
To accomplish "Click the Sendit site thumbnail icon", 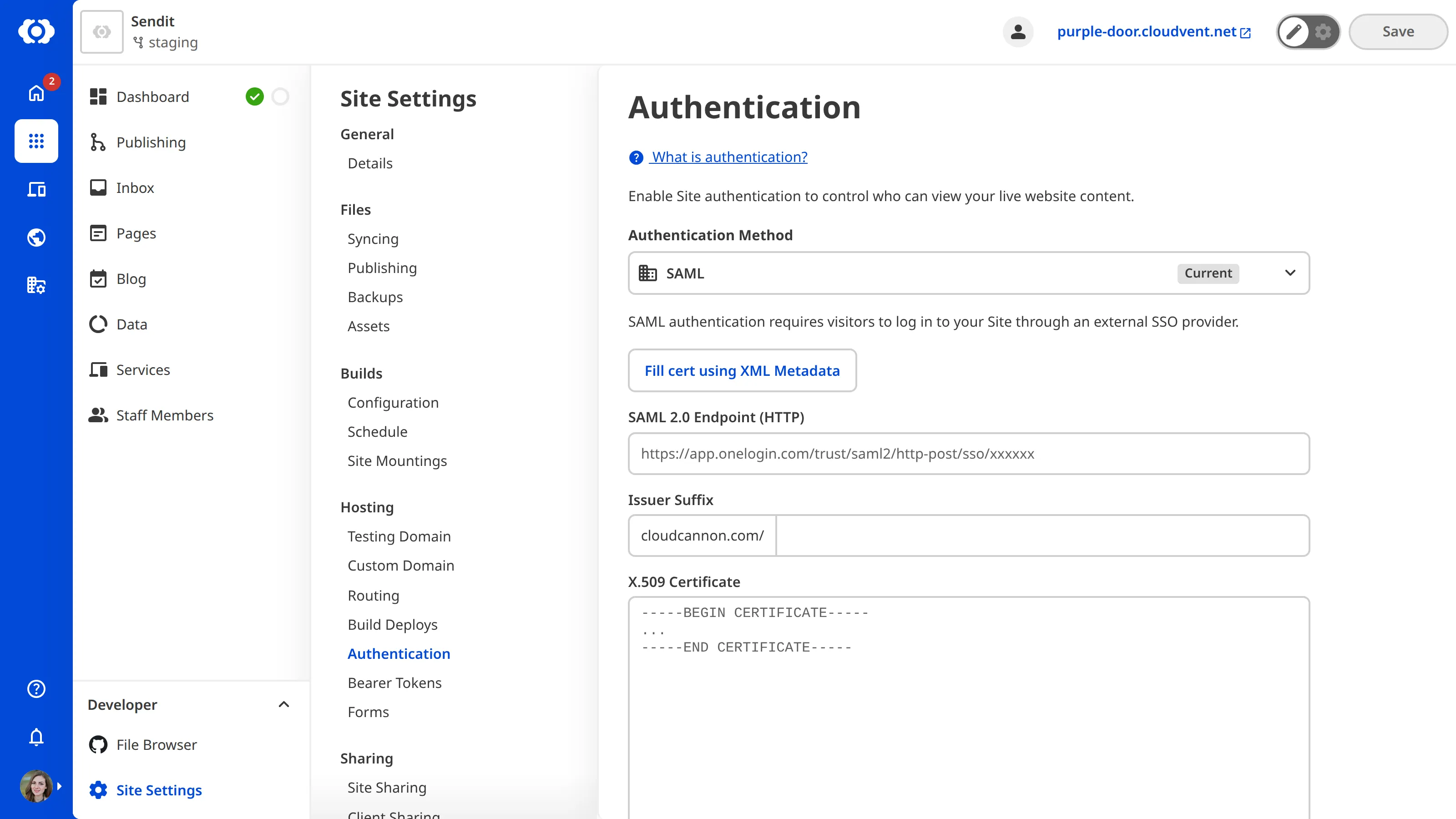I will tap(102, 32).
